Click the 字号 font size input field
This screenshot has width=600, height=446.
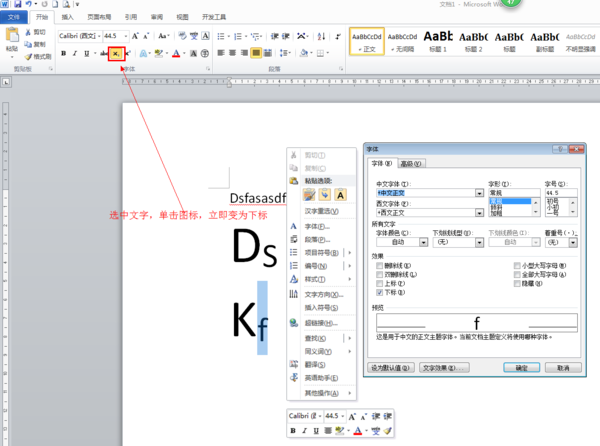(558, 192)
